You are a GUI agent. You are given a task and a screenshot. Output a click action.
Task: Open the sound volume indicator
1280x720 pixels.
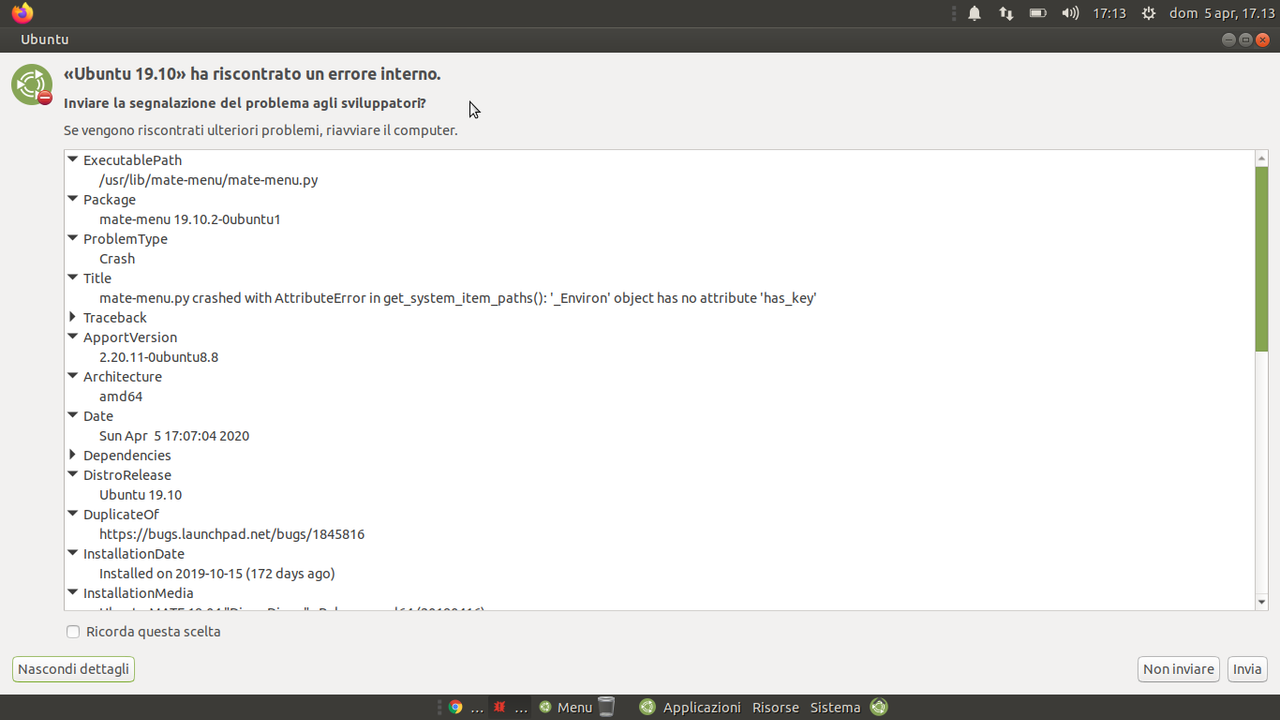(1070, 14)
